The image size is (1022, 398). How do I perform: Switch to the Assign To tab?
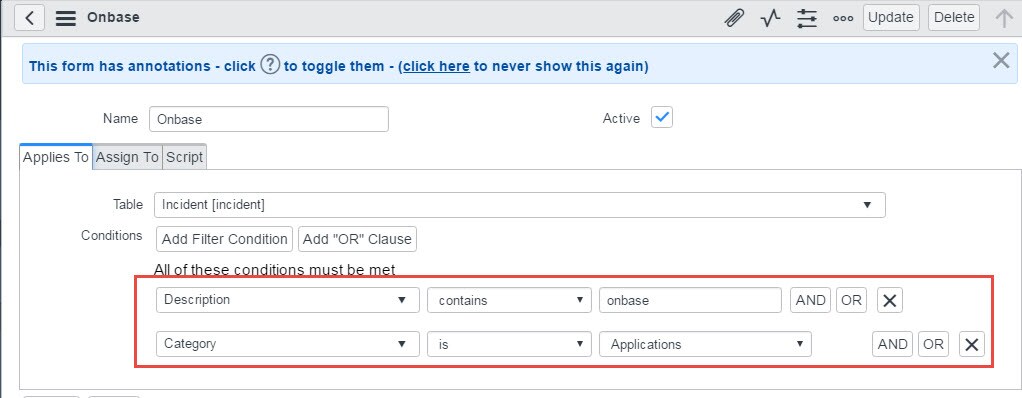pyautogui.click(x=127, y=157)
